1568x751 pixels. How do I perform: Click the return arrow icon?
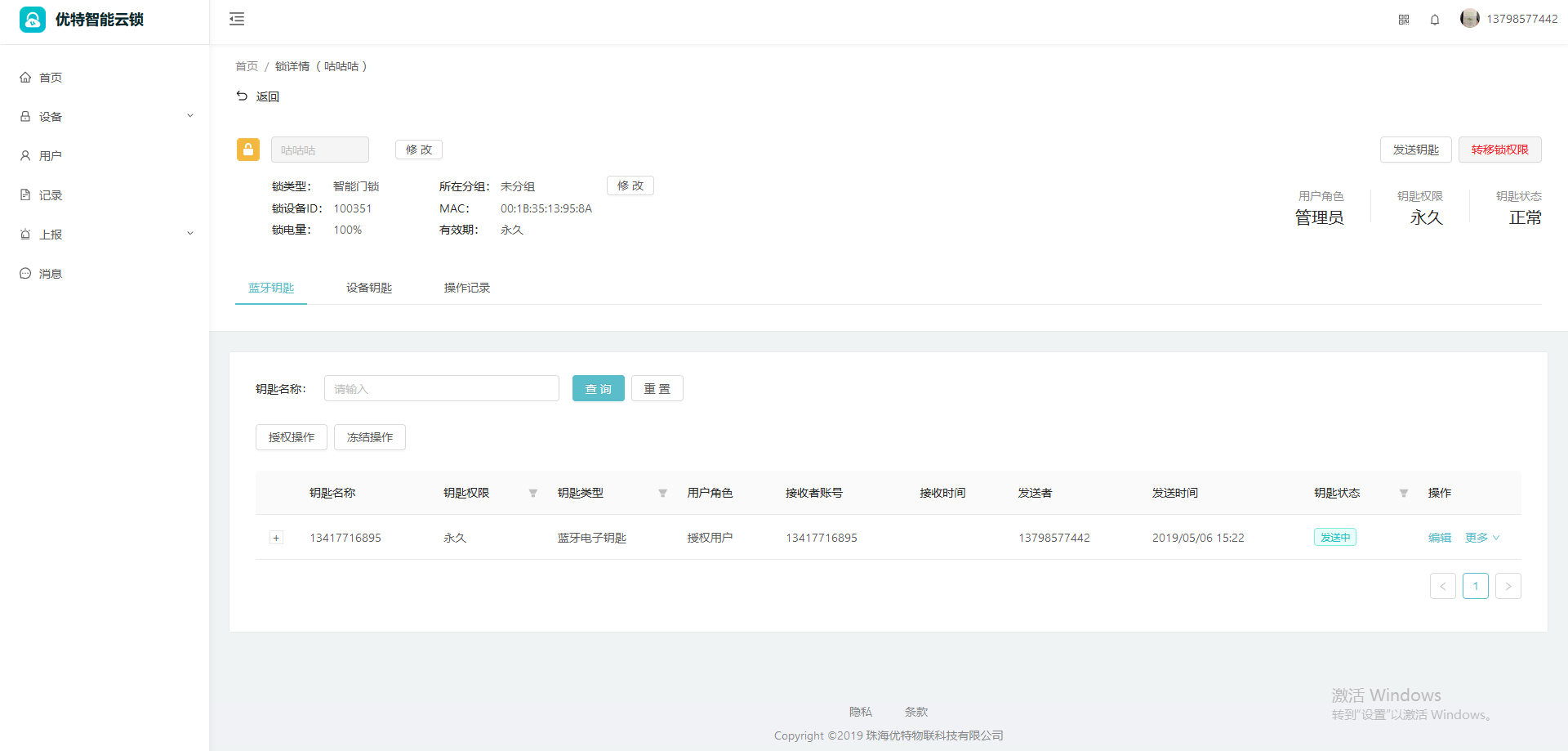tap(242, 96)
